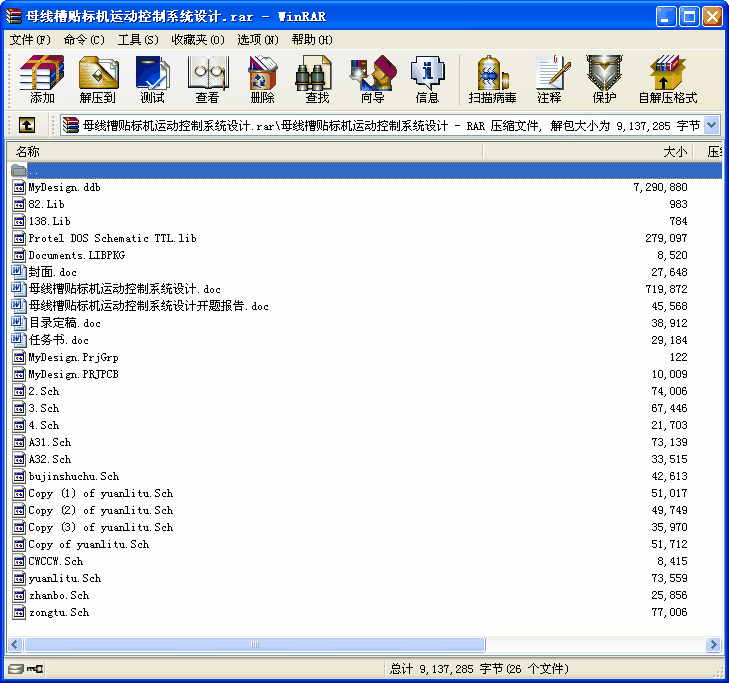The image size is (729, 683).
Task: Select file 2.Sch
Action: [44, 391]
